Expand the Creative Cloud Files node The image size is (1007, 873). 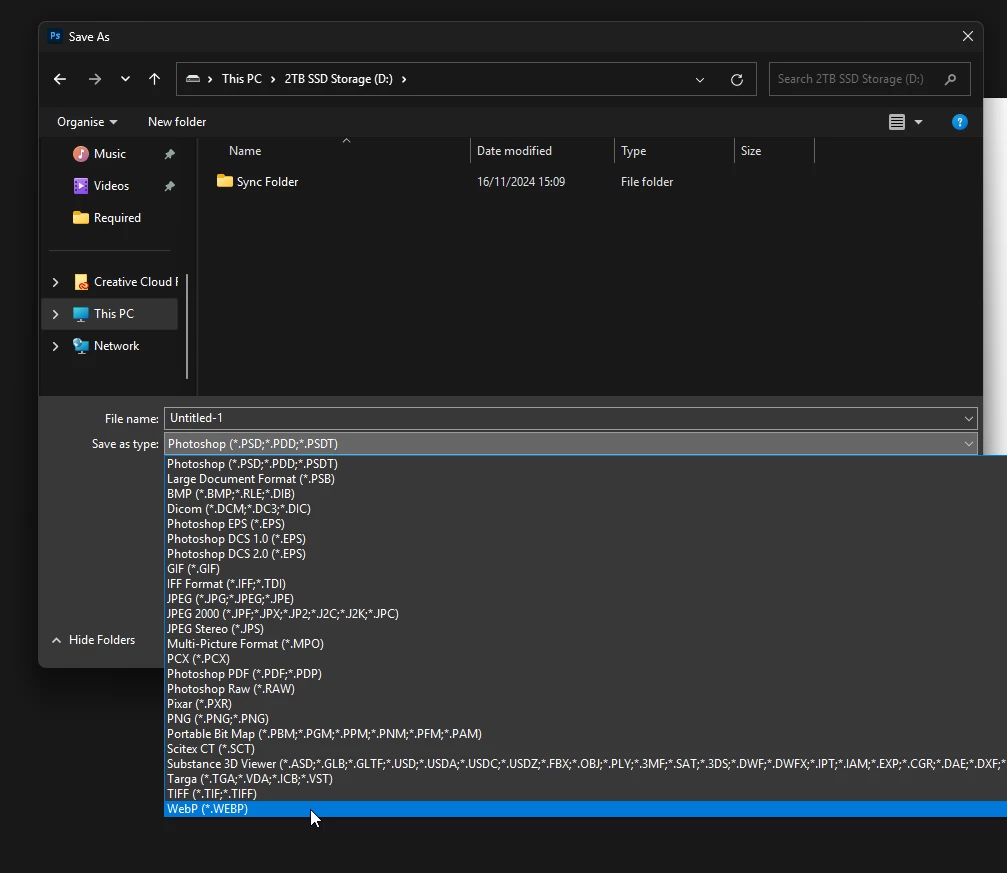click(55, 282)
